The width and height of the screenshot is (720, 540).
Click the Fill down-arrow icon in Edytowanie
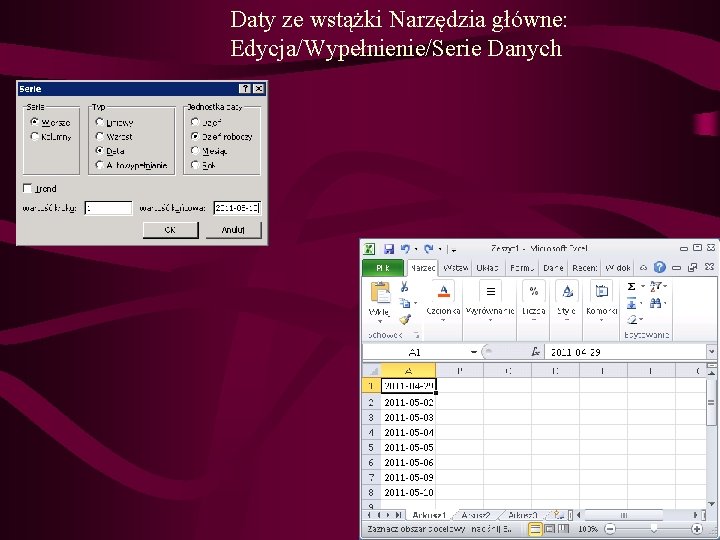click(631, 303)
